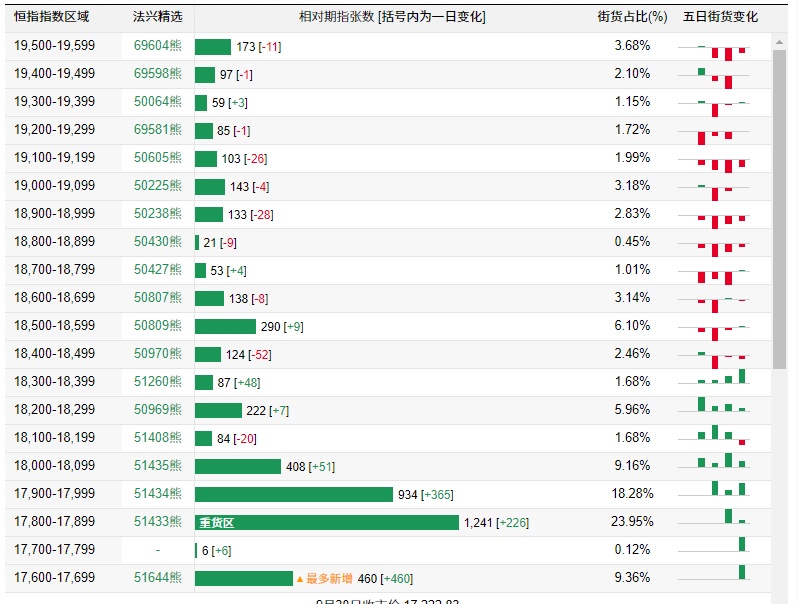Click the 恒指指数区域 column header
The height and width of the screenshot is (604, 798).
pos(51,17)
